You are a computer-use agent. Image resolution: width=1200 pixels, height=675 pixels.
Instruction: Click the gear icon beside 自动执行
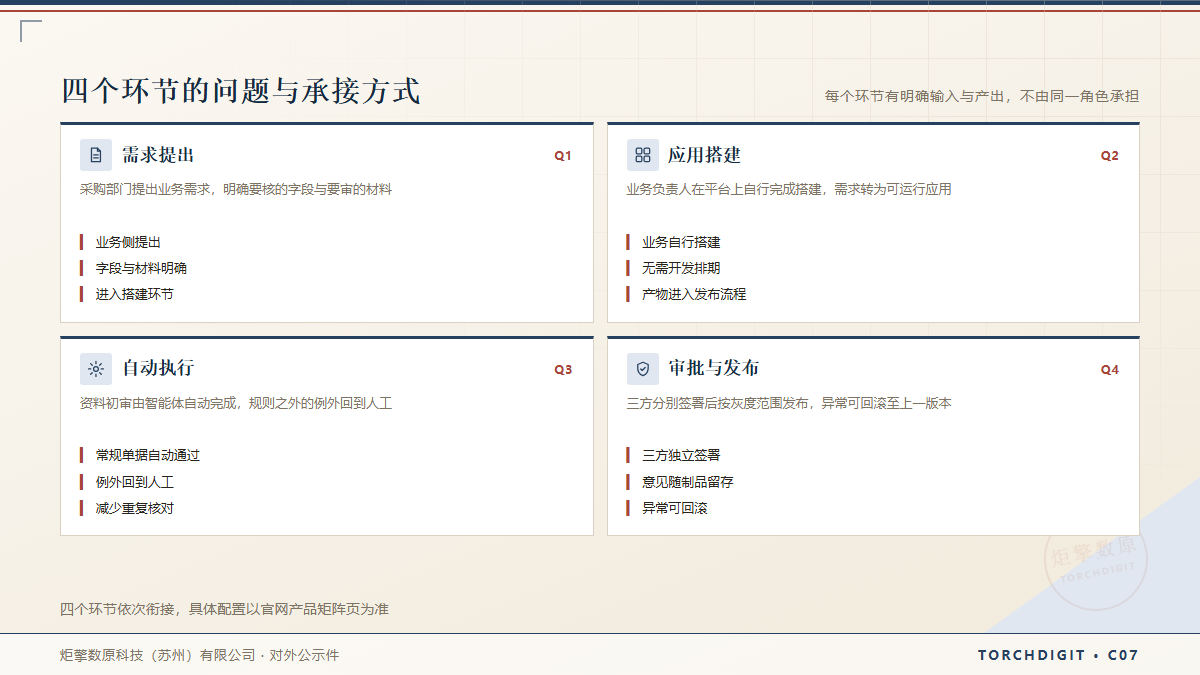(96, 369)
